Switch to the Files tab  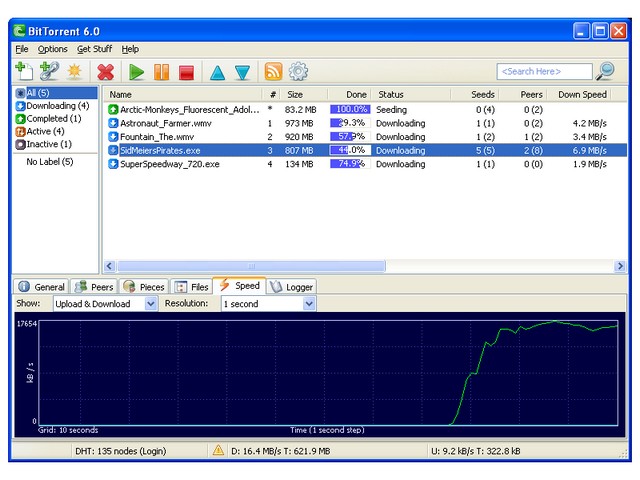(191, 287)
